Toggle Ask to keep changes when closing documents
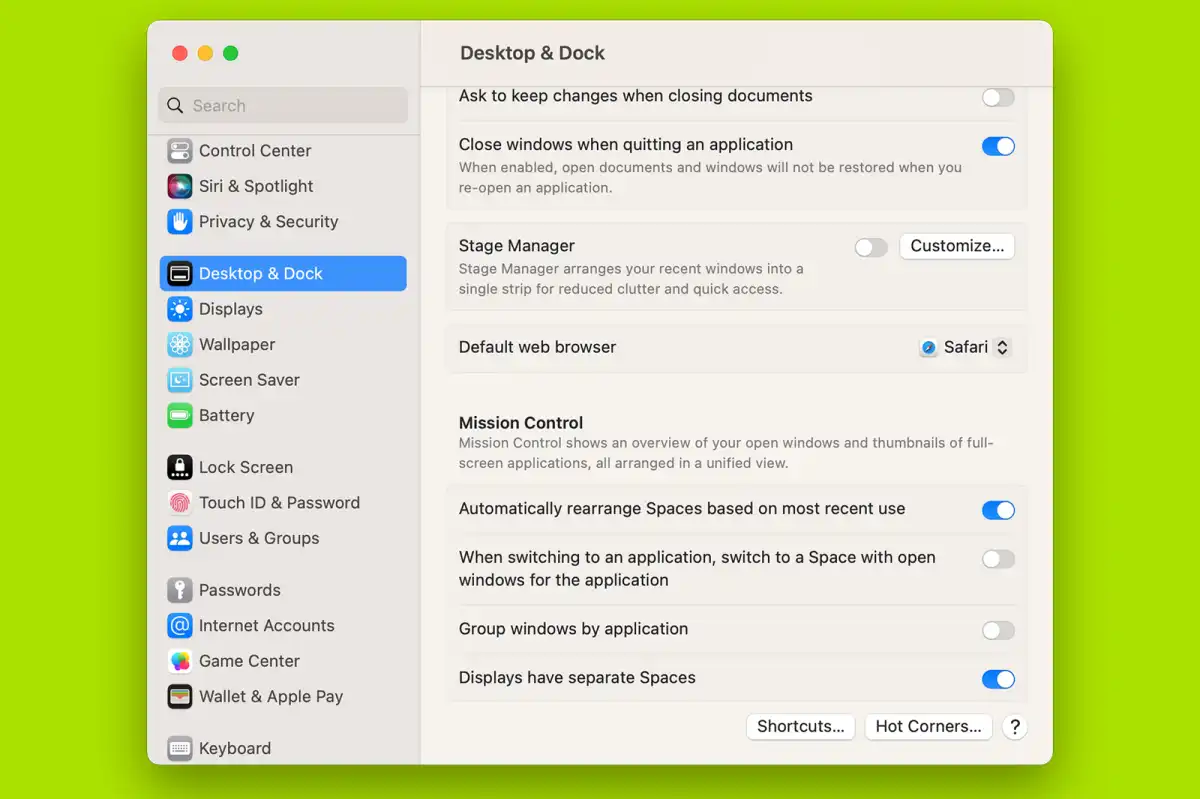1200x799 pixels. [x=998, y=97]
